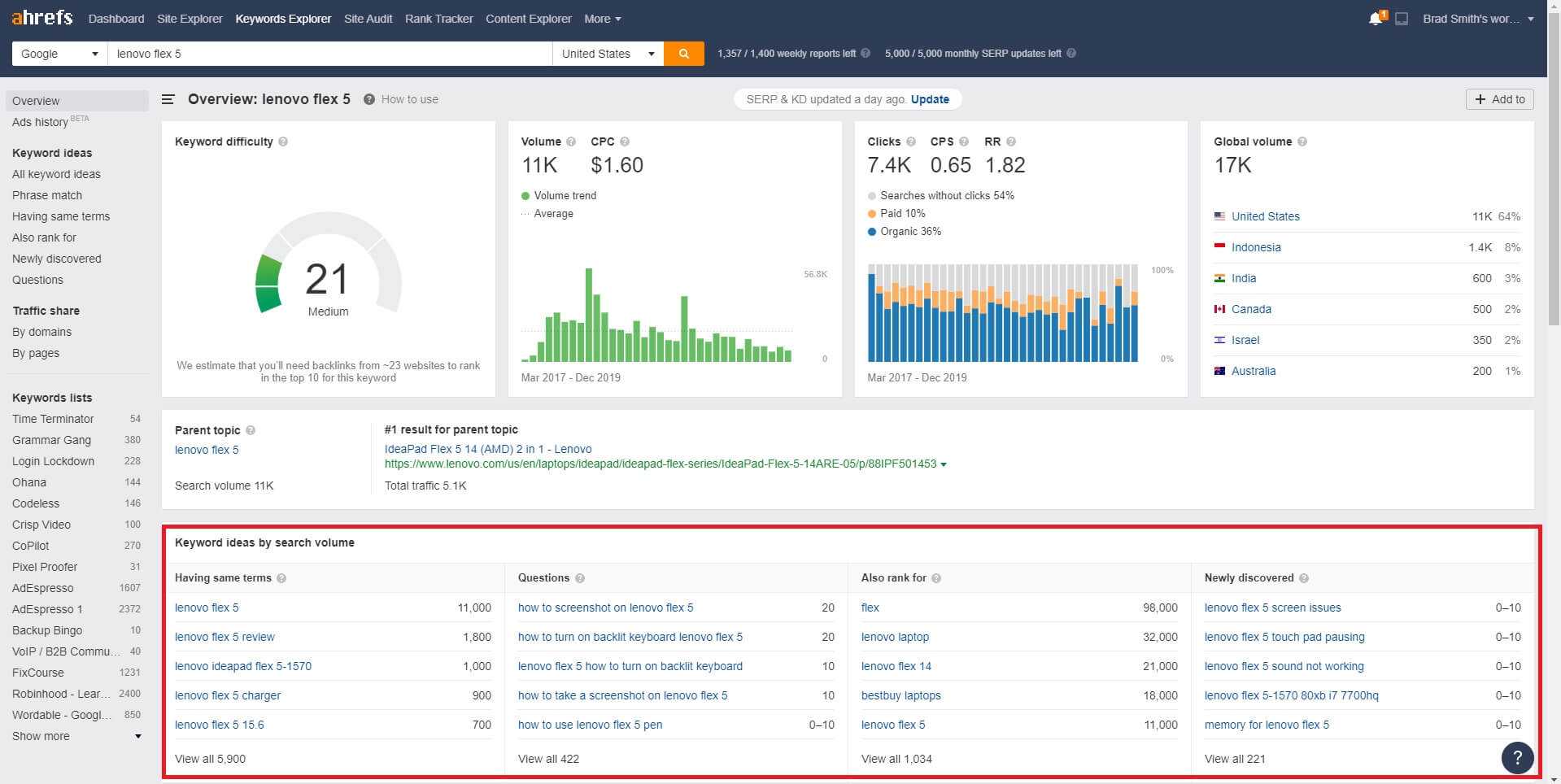Open Content Explorer in the top navigation
Viewport: 1561px width, 784px height.
point(529,19)
